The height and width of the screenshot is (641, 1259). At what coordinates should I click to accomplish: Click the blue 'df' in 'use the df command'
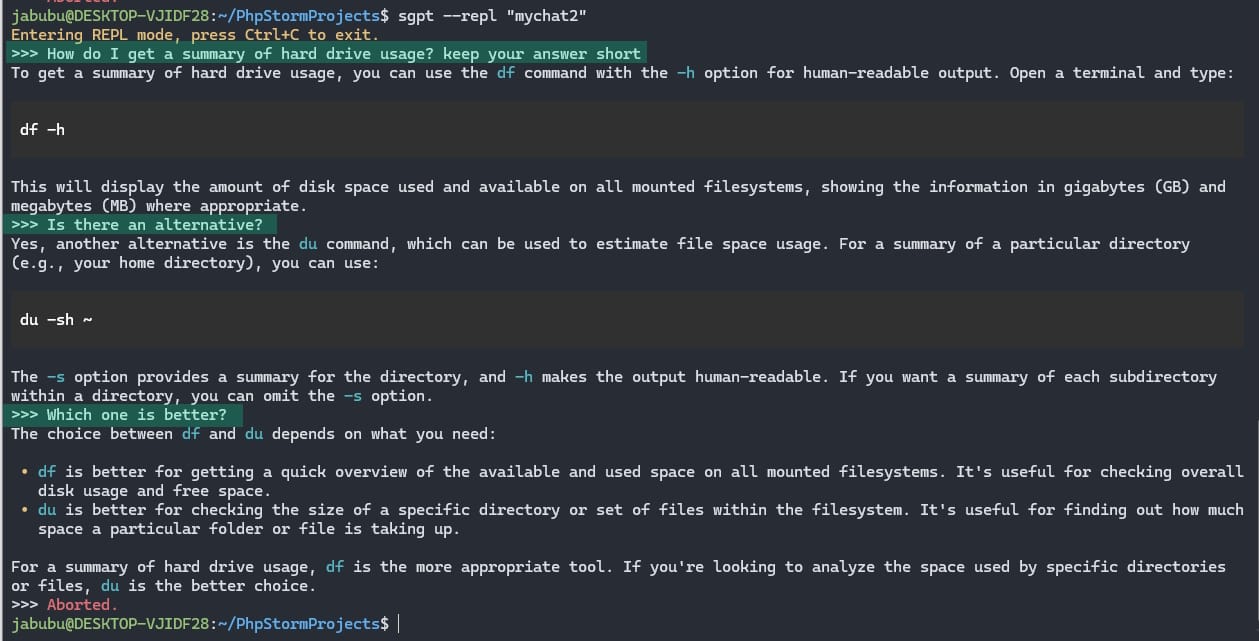(506, 73)
